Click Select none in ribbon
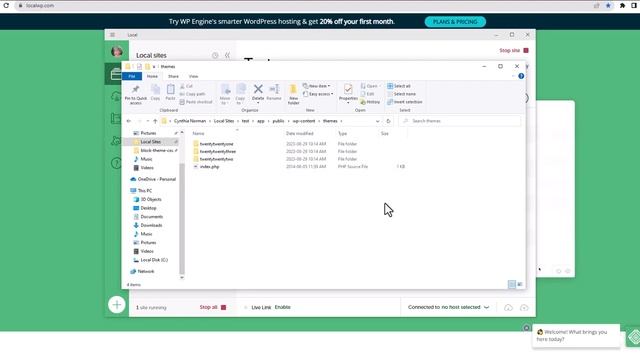This screenshot has width=640, height=360. (x=401, y=94)
